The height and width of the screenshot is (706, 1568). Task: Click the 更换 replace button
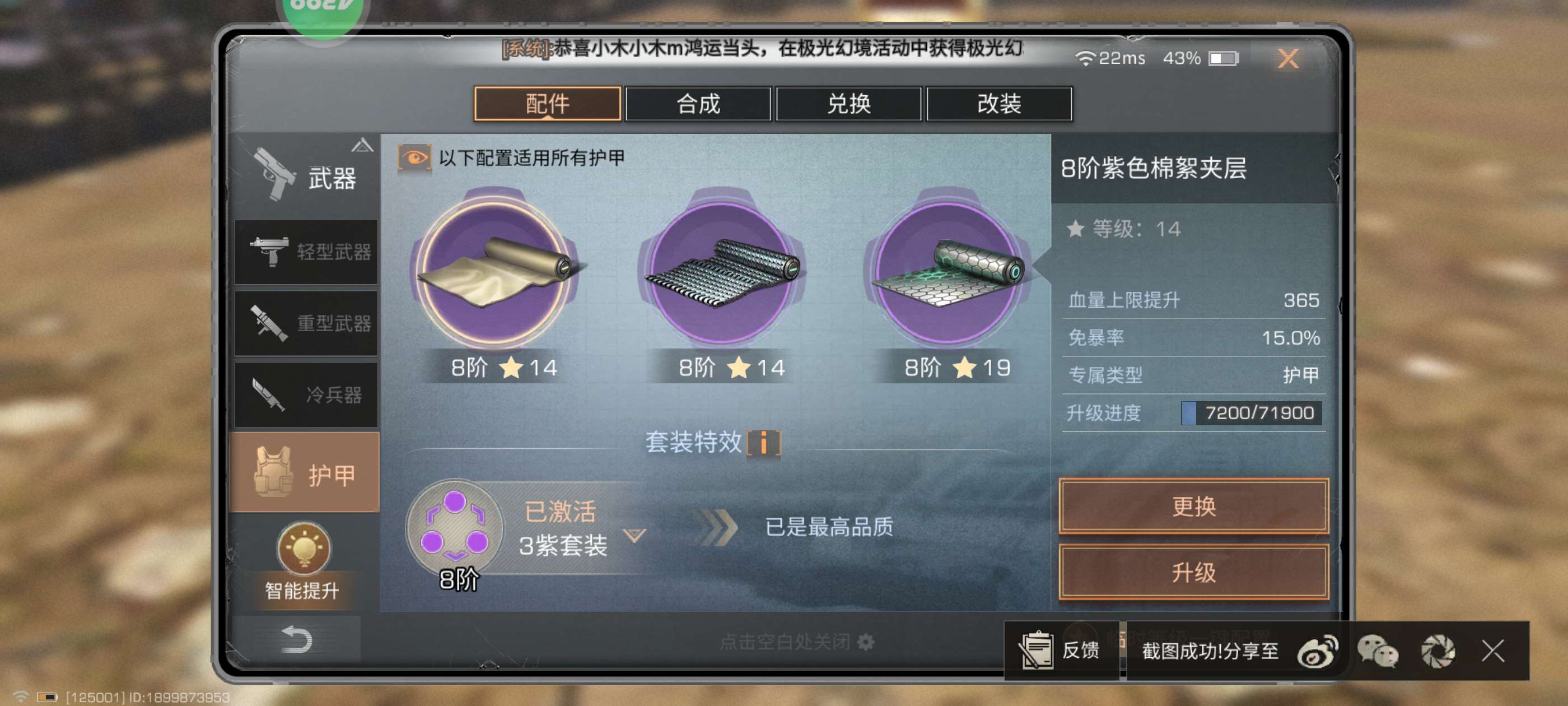[x=1194, y=506]
